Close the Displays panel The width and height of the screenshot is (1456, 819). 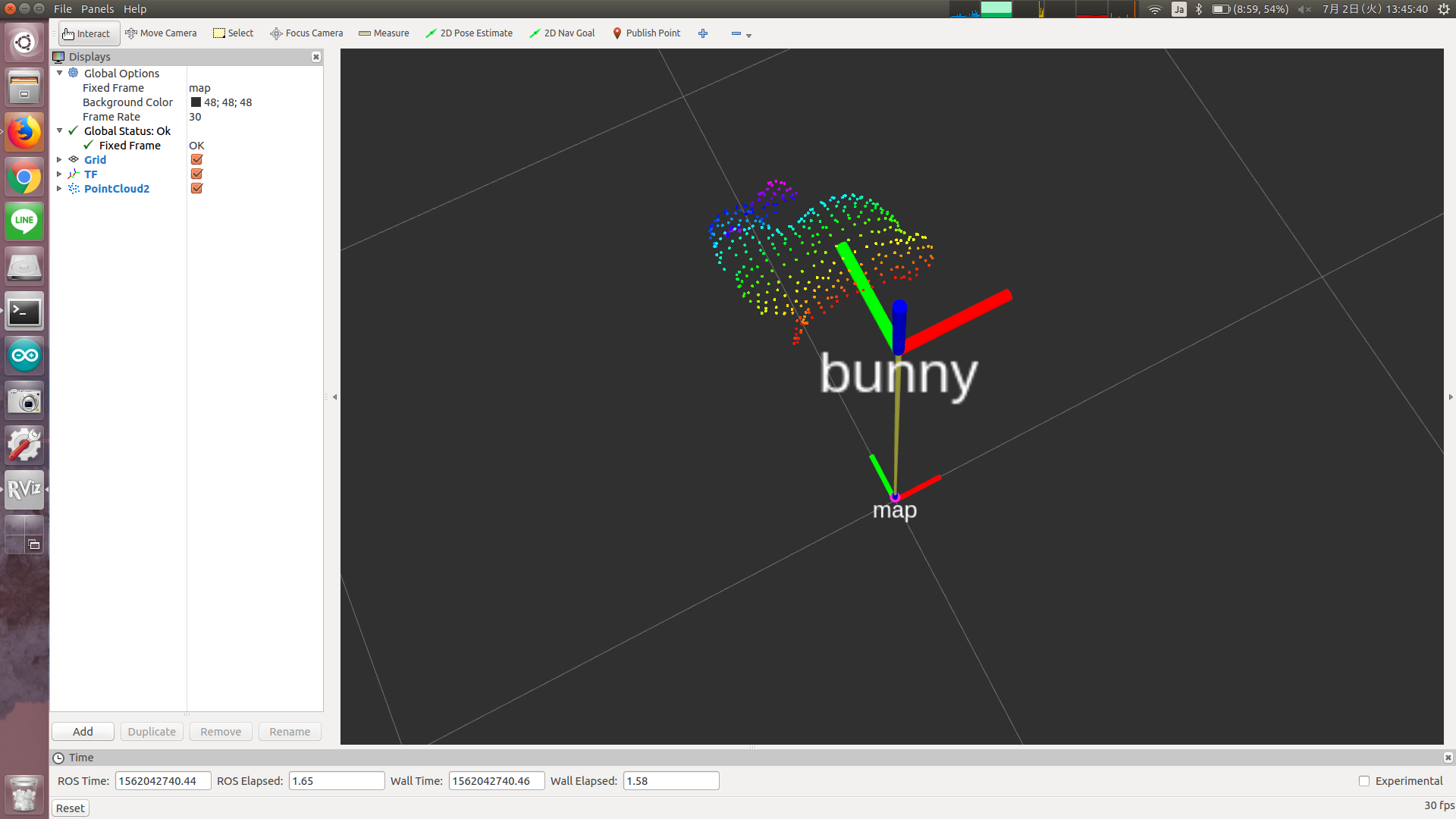316,57
